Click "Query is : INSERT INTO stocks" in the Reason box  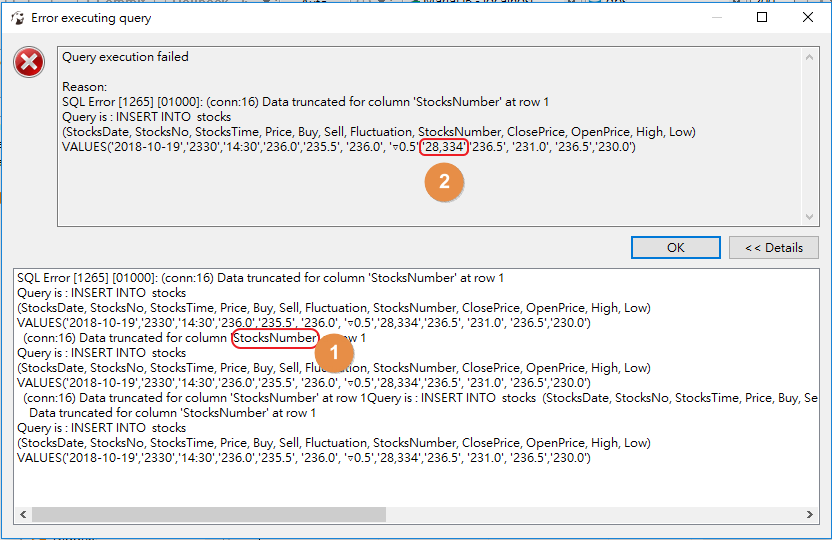coord(146,117)
